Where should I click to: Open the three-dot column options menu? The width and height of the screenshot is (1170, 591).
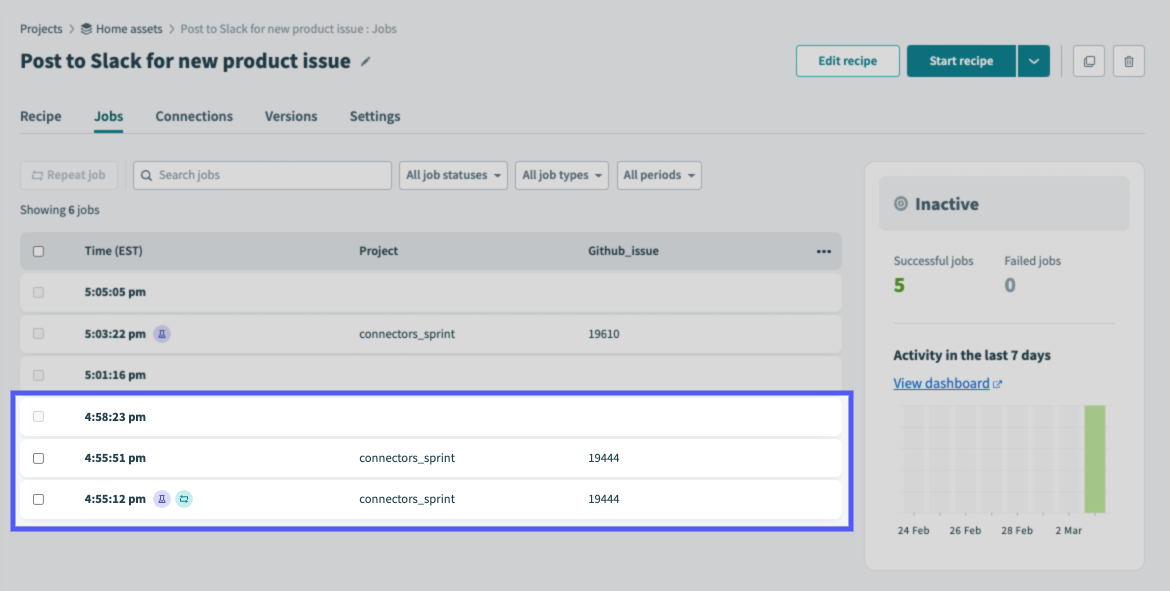click(823, 252)
